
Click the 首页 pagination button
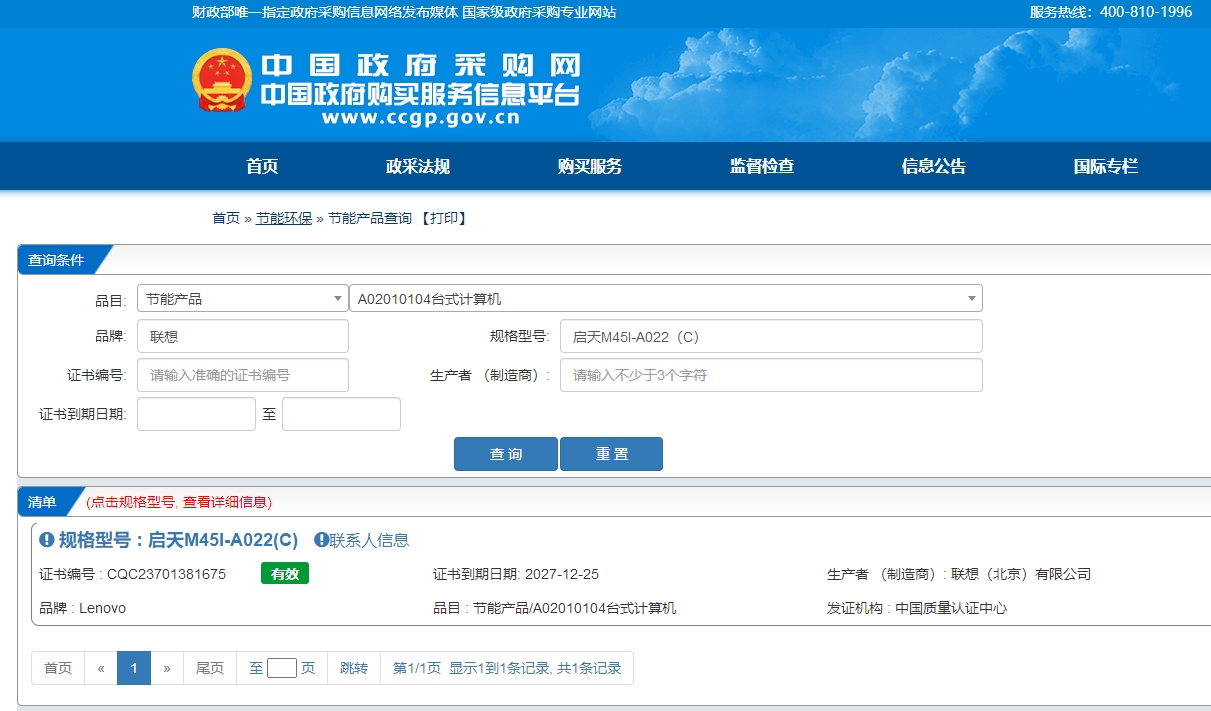(58, 668)
